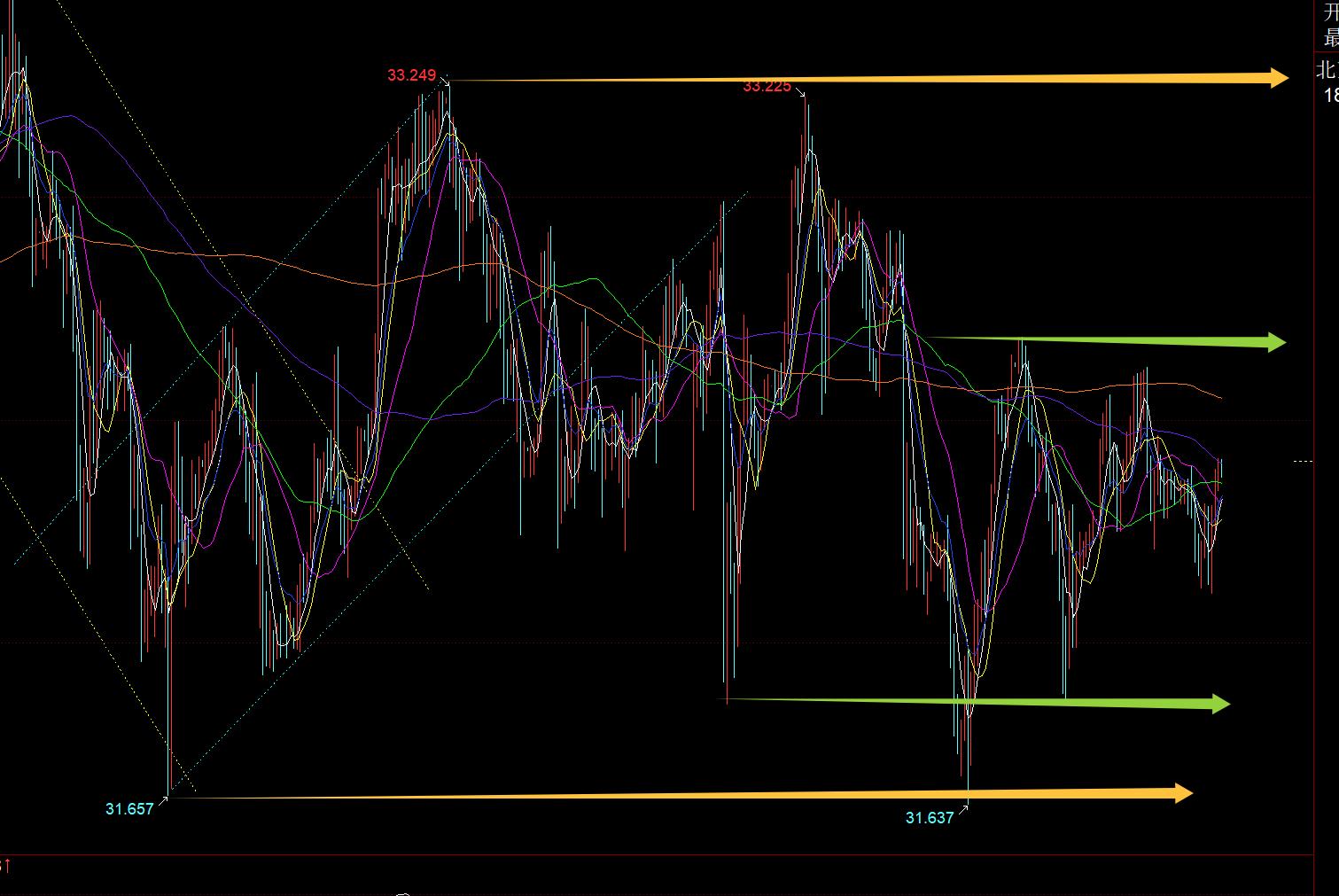
Task: Select the 北 label in side panel
Action: coord(1327,71)
